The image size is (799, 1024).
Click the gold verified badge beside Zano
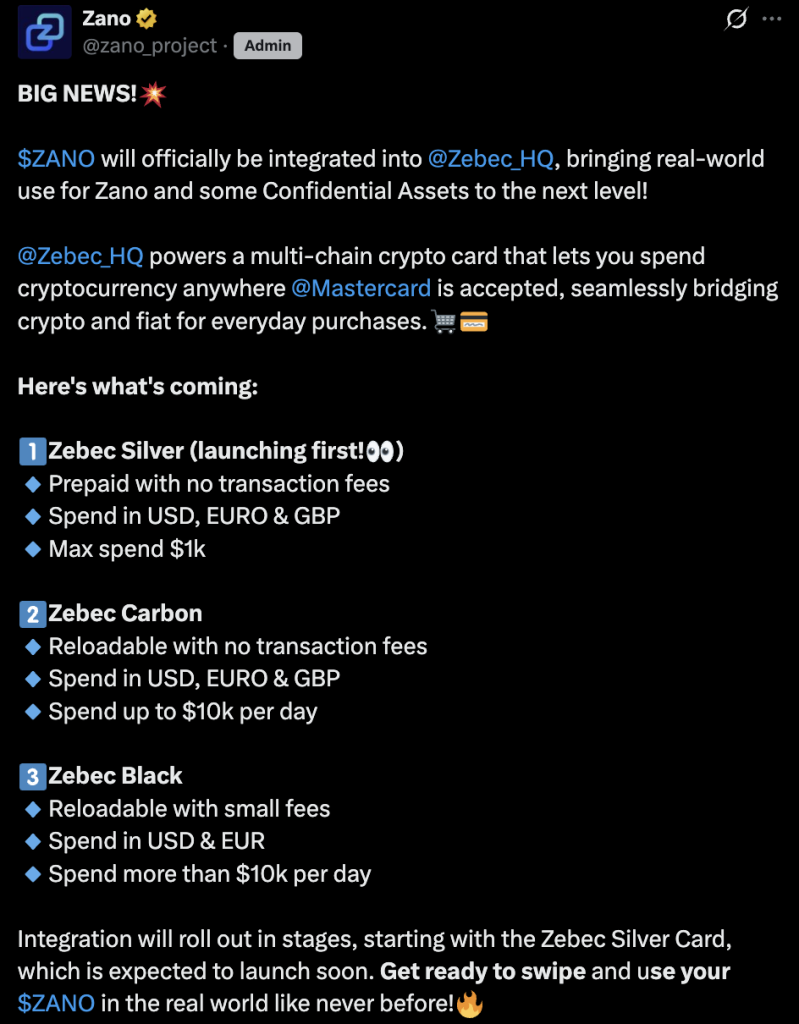click(x=146, y=19)
